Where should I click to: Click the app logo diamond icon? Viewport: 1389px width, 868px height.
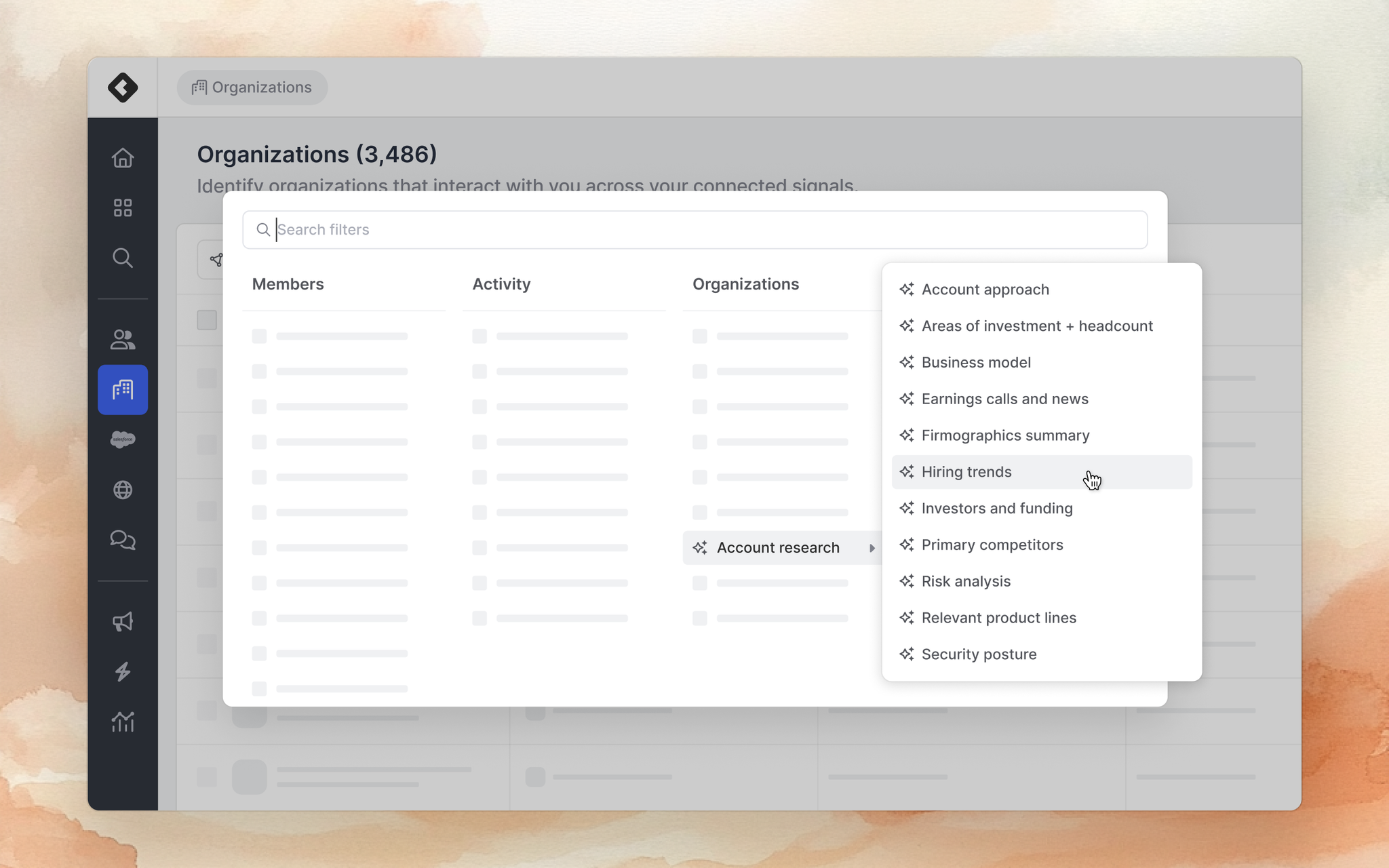(123, 87)
